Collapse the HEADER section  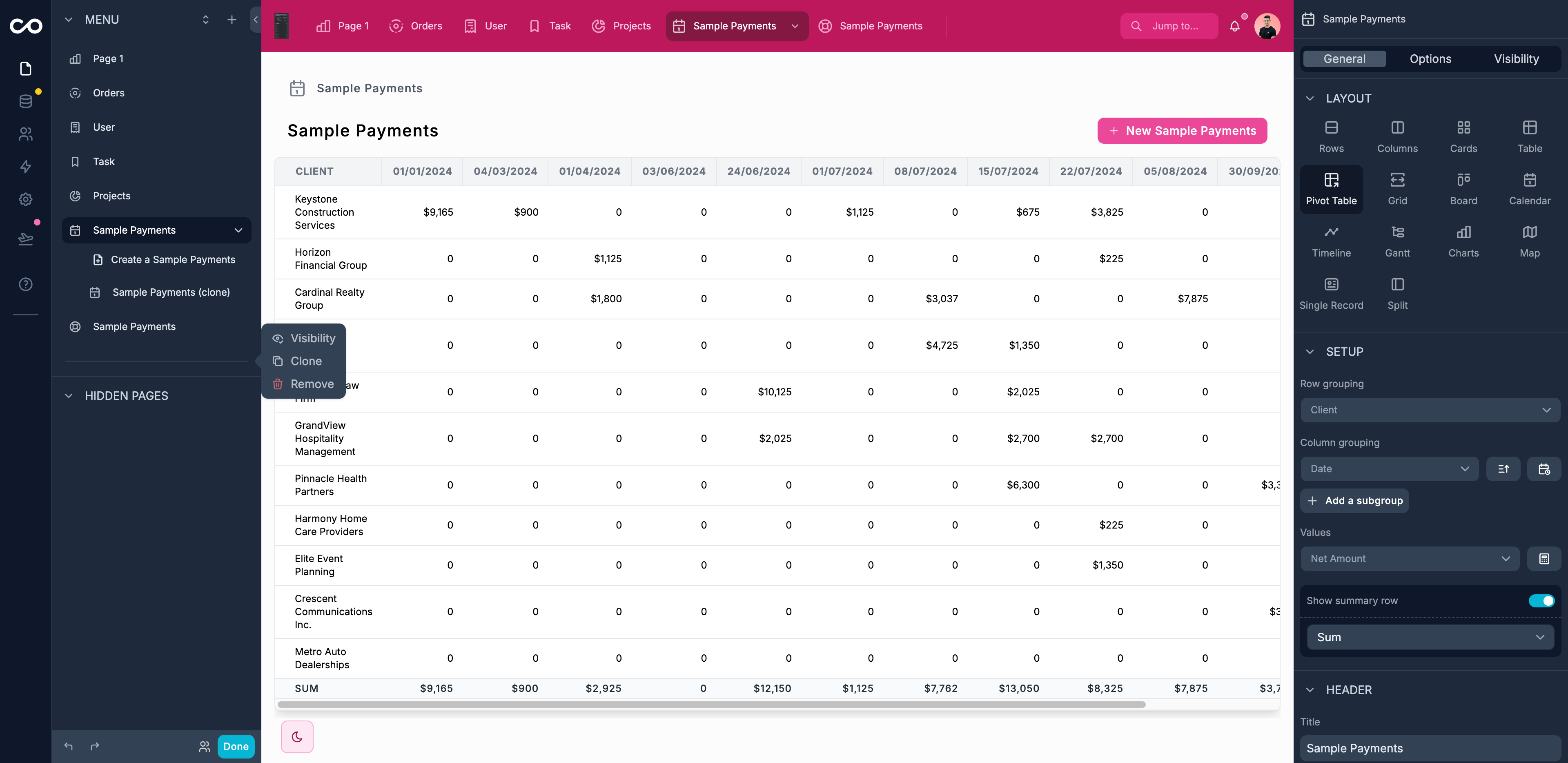(x=1310, y=689)
